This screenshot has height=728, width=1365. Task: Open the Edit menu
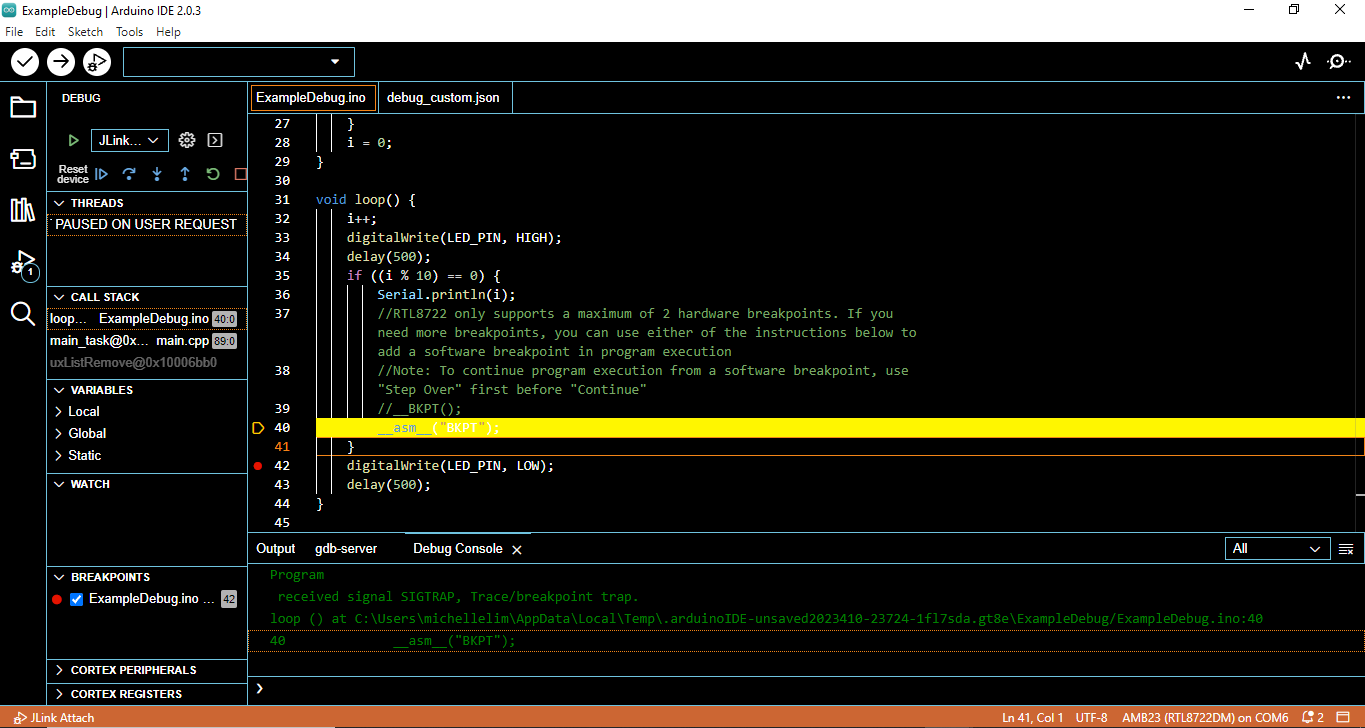pyautogui.click(x=45, y=32)
